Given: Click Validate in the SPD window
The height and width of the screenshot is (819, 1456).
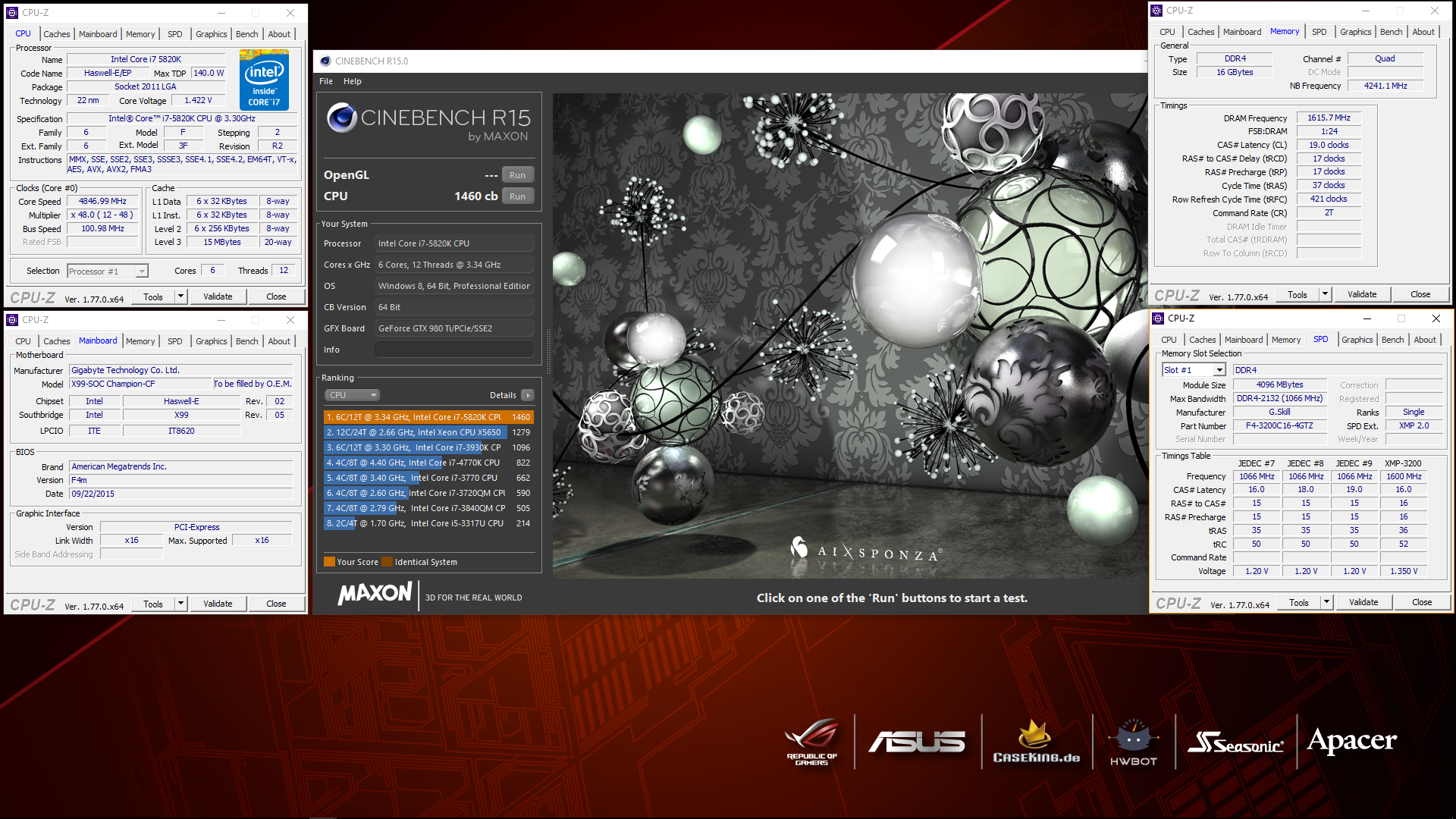Looking at the screenshot, I should point(1363,602).
